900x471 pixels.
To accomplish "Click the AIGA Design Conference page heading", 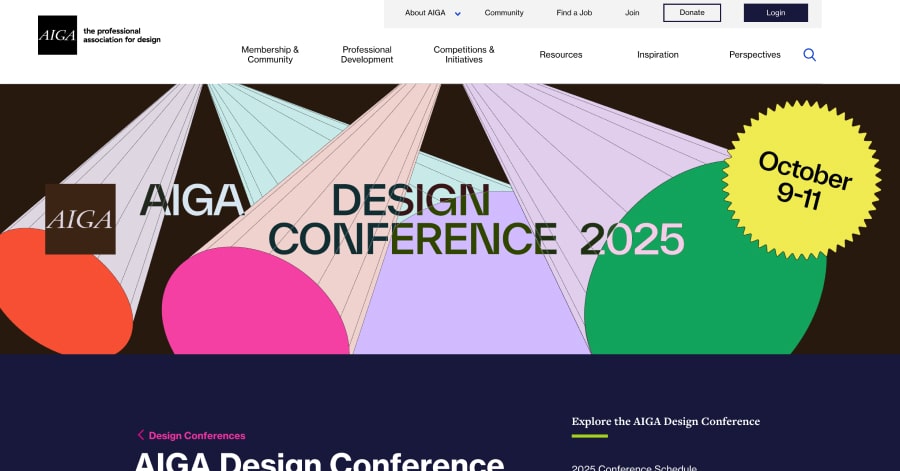I will tap(319, 461).
